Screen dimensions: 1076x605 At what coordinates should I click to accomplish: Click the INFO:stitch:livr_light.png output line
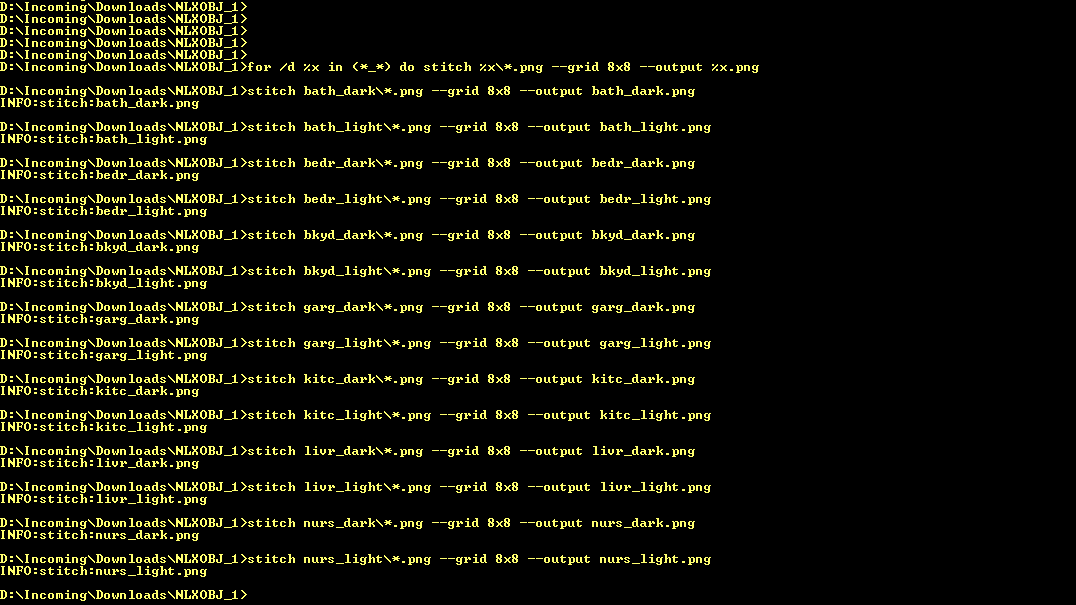tap(104, 499)
